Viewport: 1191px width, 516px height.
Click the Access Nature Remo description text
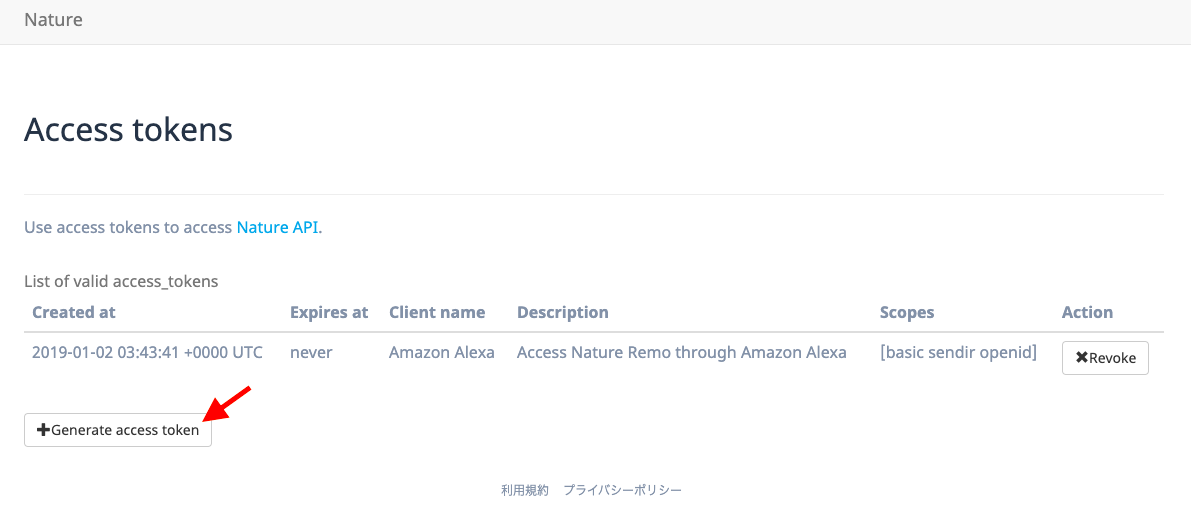(681, 353)
